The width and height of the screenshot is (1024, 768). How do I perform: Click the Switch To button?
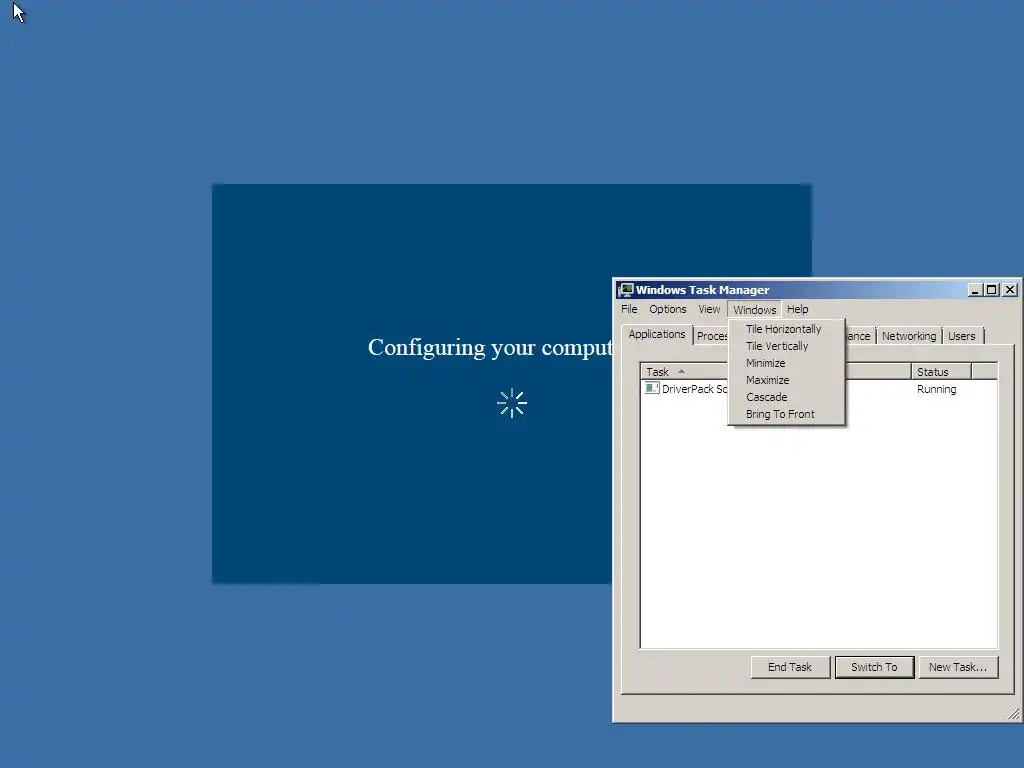874,667
